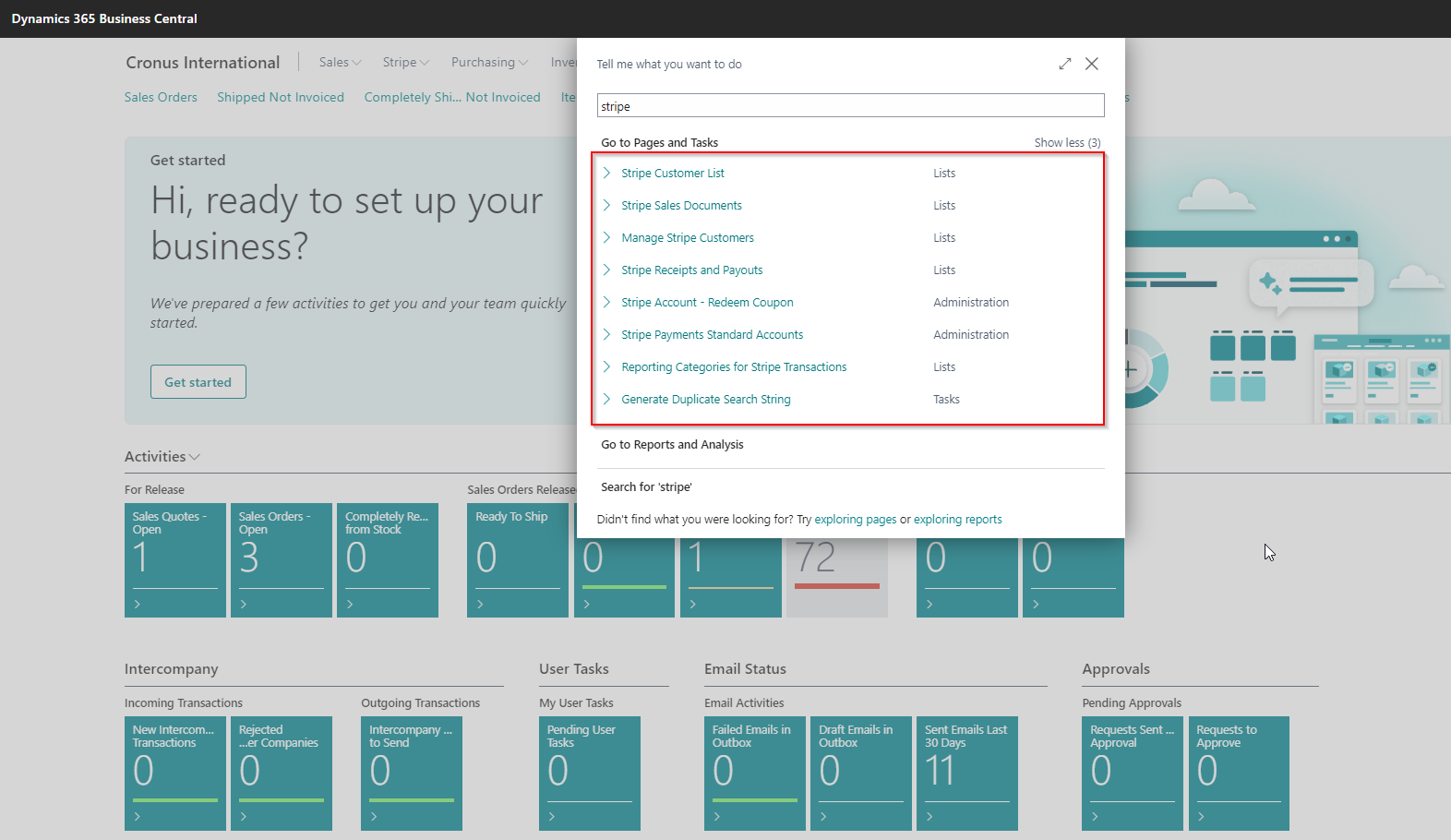Open the Stripe menu dropdown

click(406, 62)
